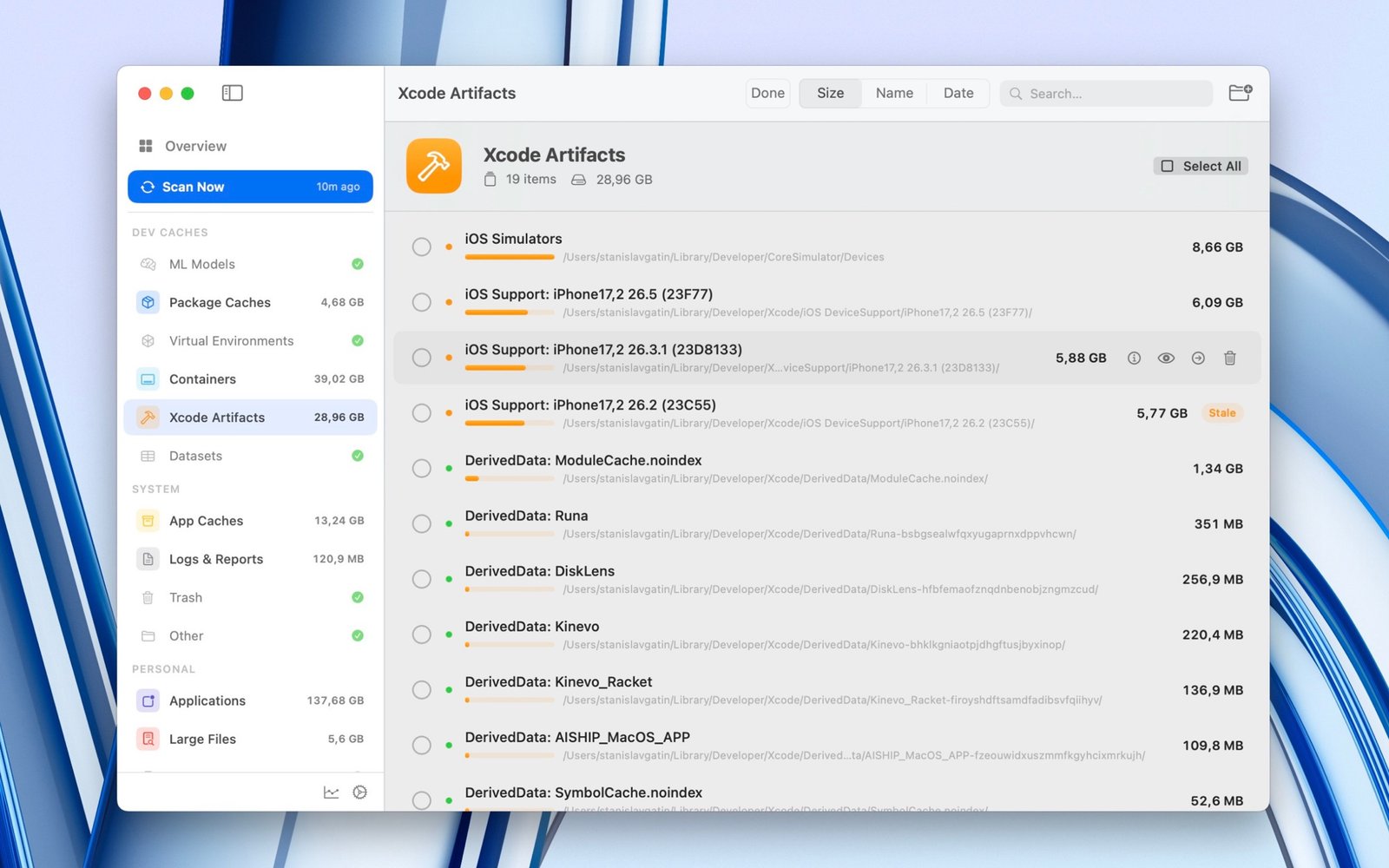Open App Caches 13,24 GB item
Image resolution: width=1389 pixels, height=868 pixels.
250,521
